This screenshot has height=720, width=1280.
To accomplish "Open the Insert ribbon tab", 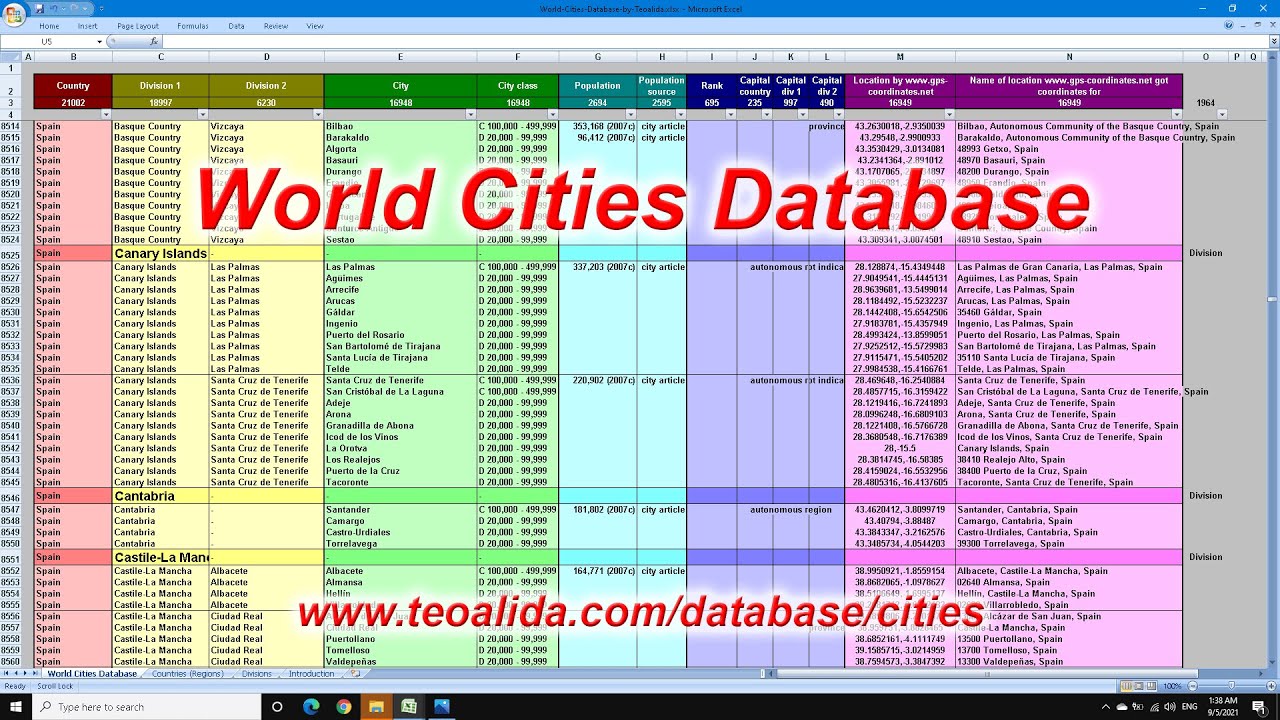I will [88, 26].
